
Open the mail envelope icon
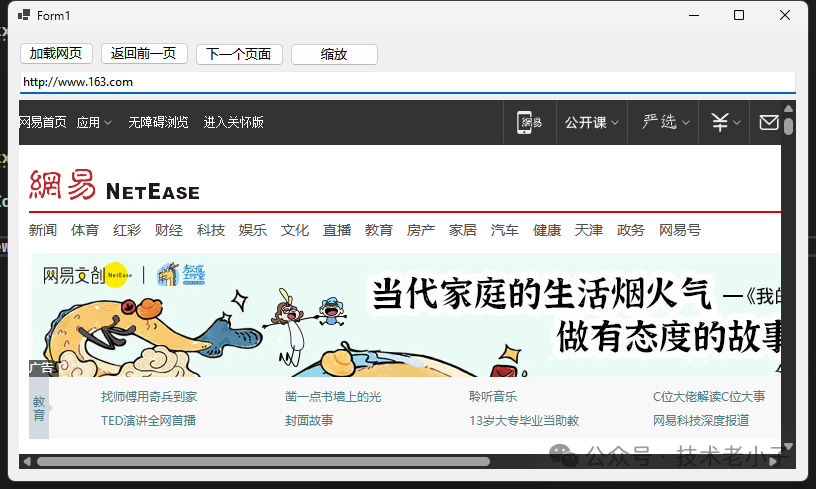[768, 122]
